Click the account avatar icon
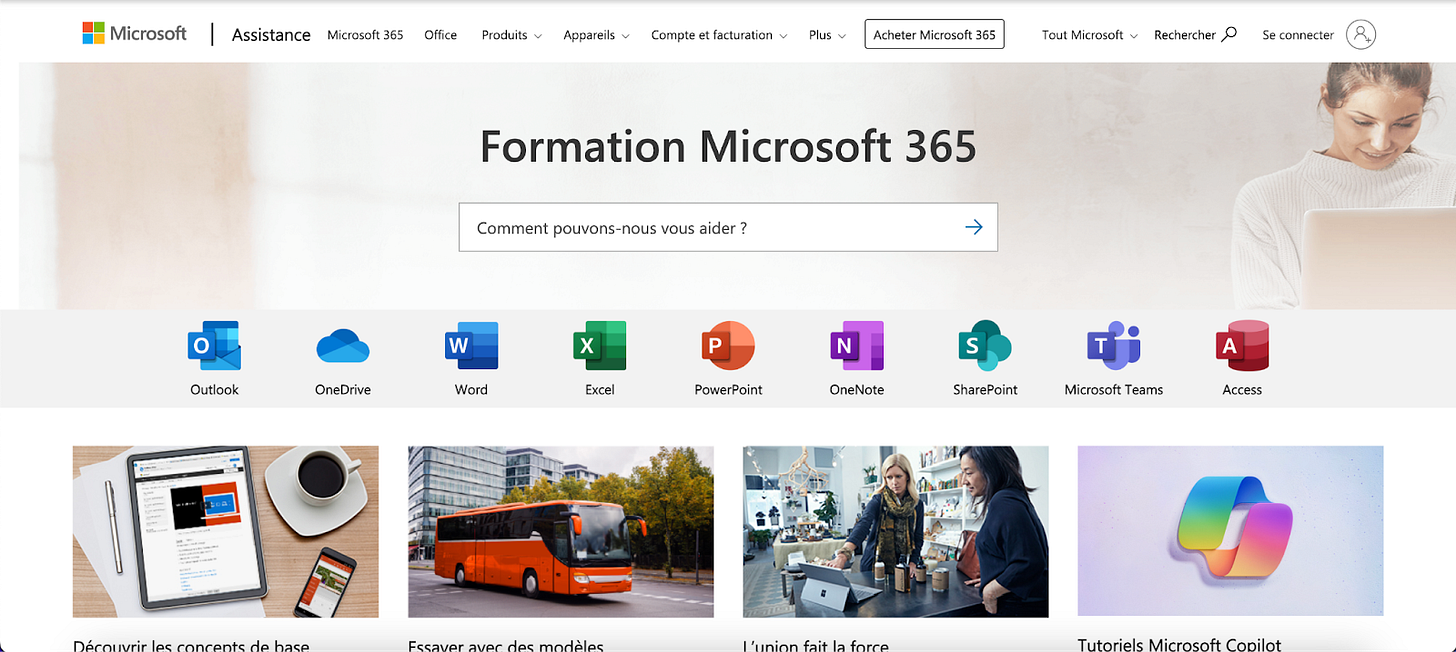1456x652 pixels. coord(1361,34)
